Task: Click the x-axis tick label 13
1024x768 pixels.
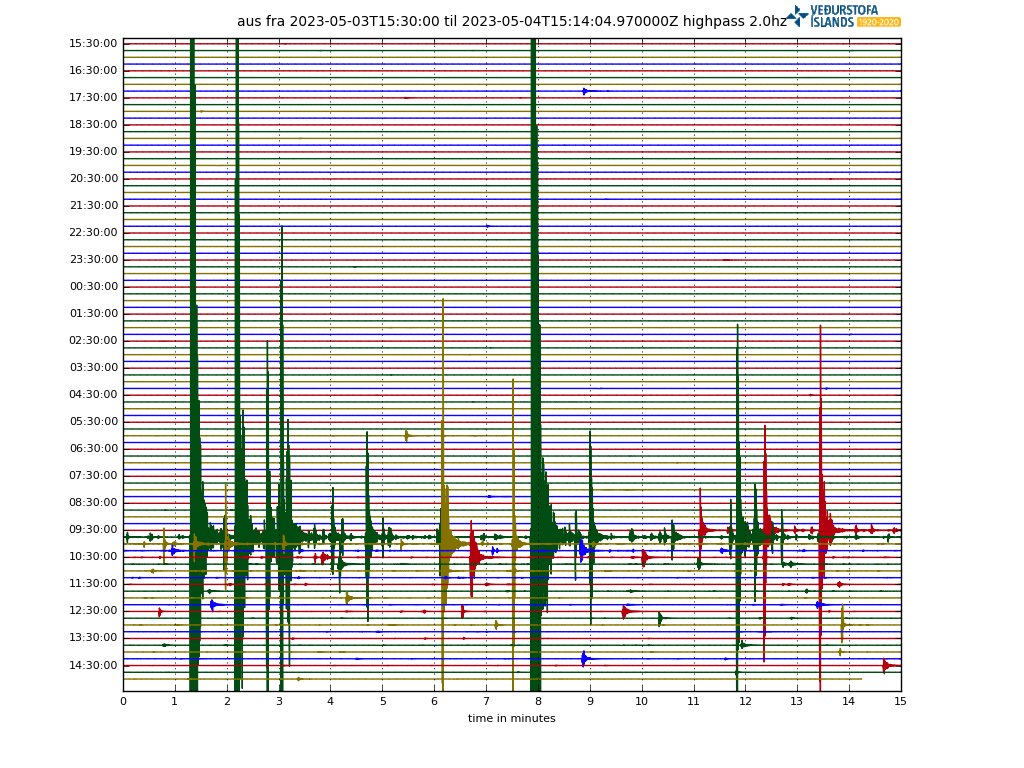Action: click(796, 701)
